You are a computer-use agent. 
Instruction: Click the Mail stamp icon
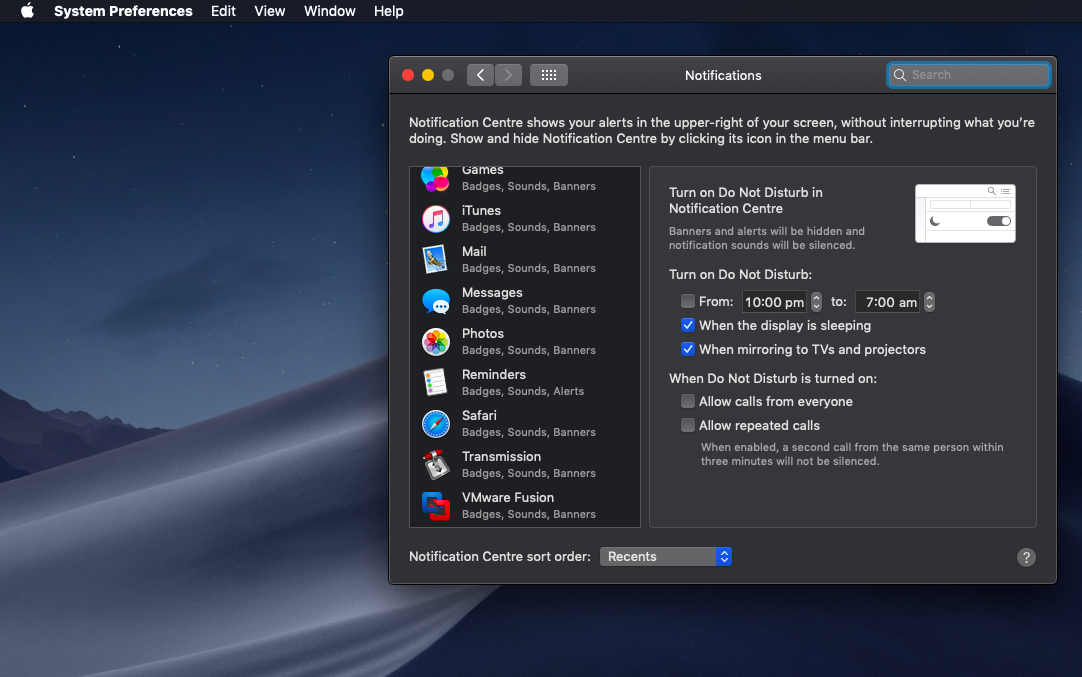point(435,259)
